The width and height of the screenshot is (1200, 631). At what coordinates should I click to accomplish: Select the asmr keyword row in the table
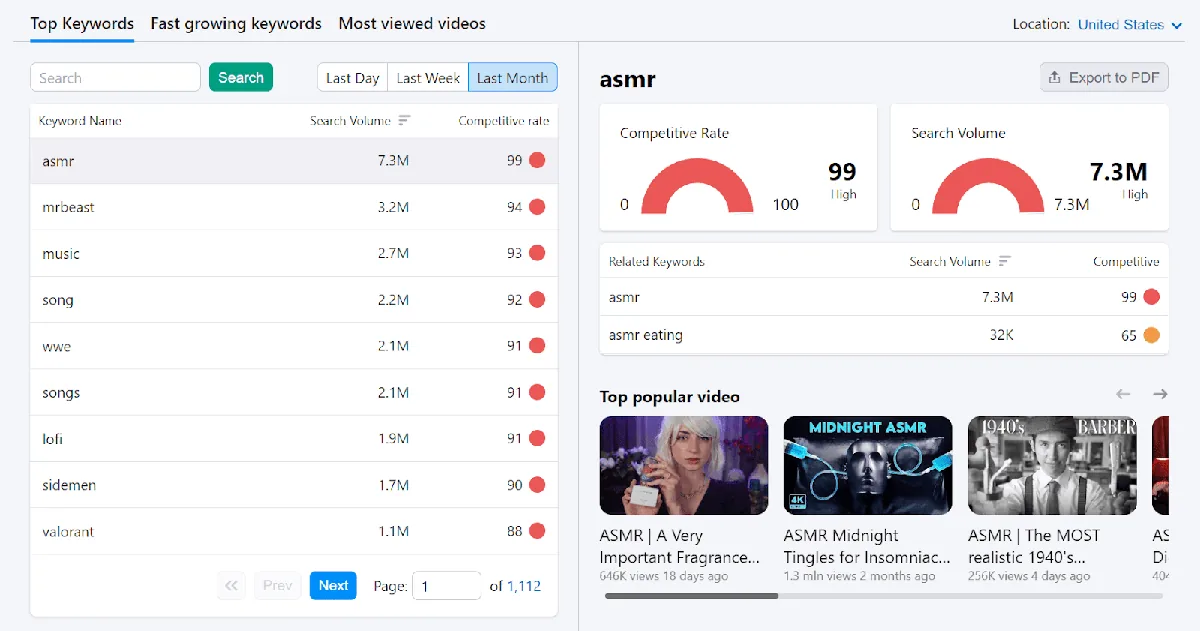coord(294,161)
